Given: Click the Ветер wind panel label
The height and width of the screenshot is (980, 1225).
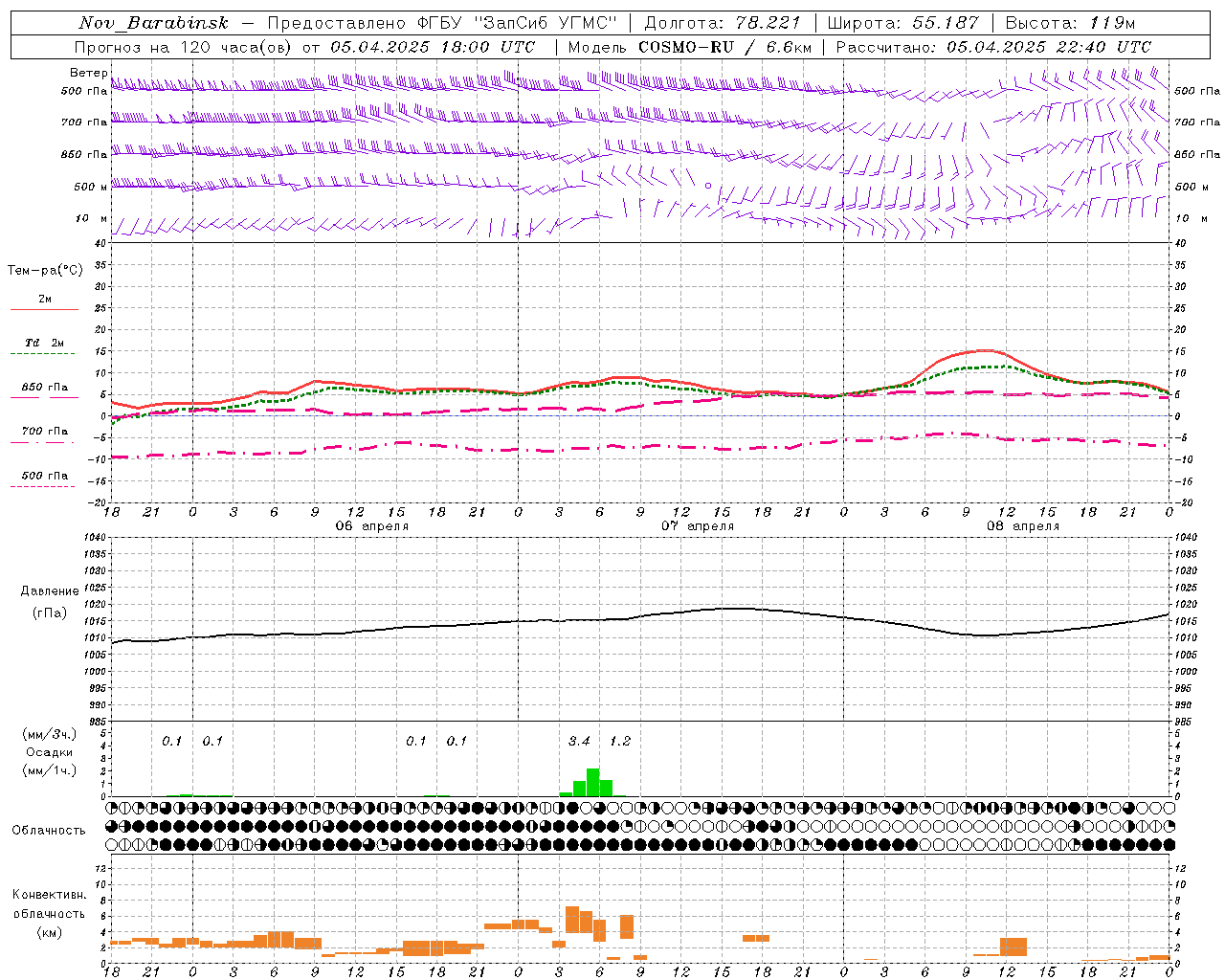Looking at the screenshot, I should click(x=88, y=73).
